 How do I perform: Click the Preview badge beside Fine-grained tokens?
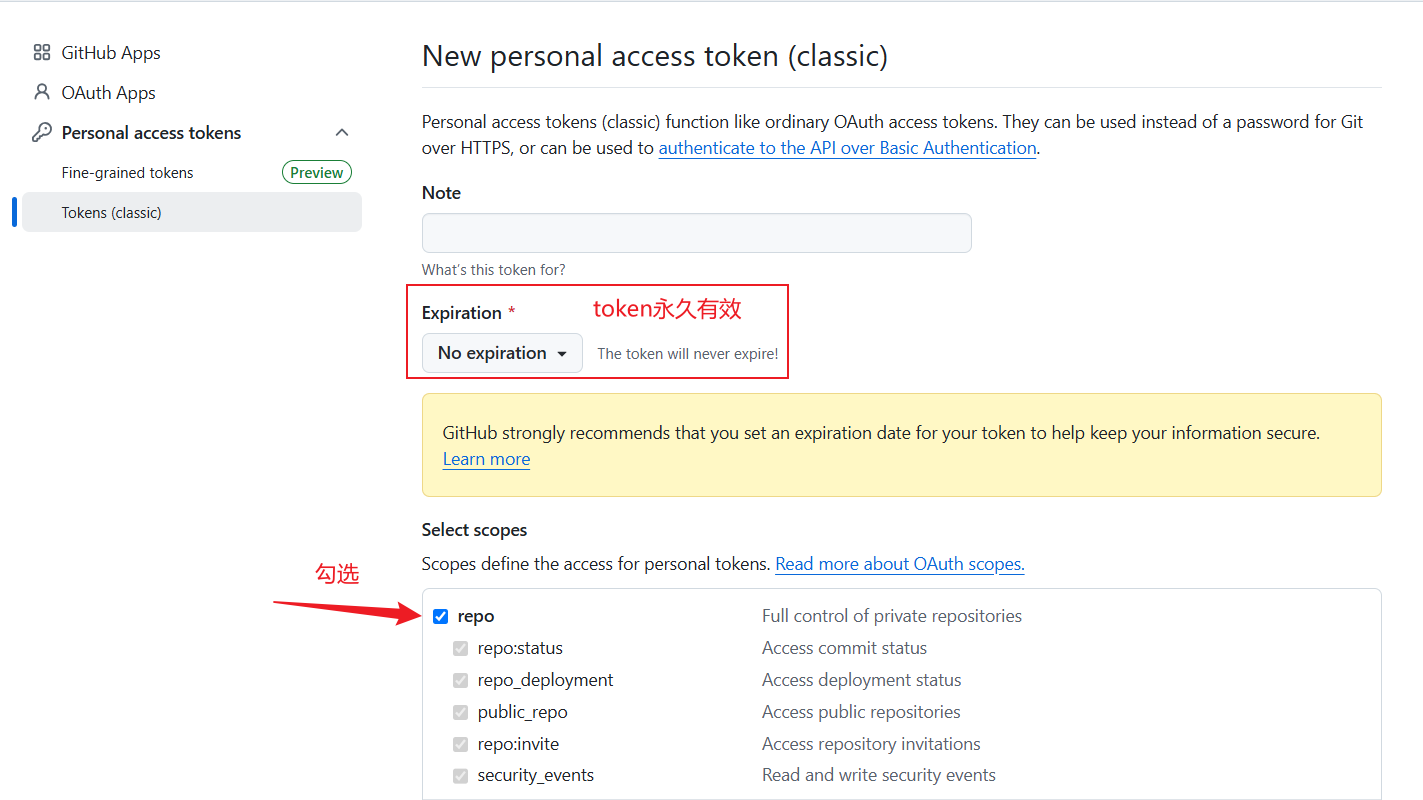(317, 173)
